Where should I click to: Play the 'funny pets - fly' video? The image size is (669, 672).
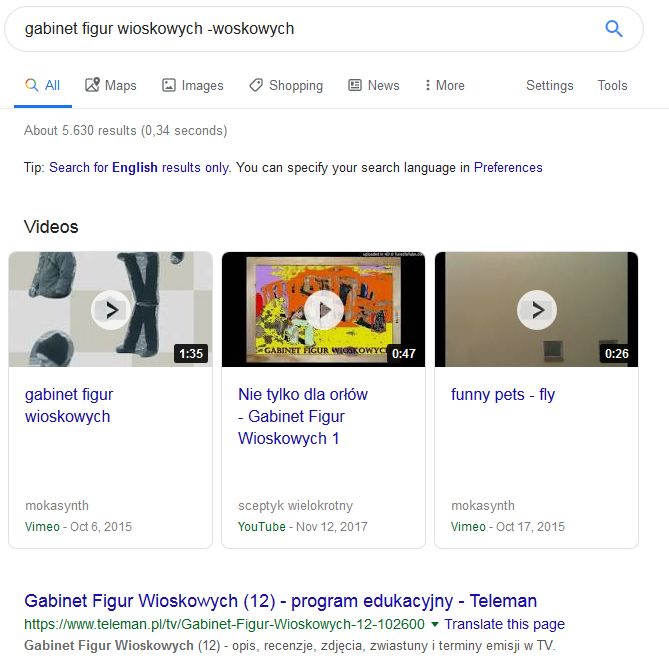pyautogui.click(x=537, y=309)
